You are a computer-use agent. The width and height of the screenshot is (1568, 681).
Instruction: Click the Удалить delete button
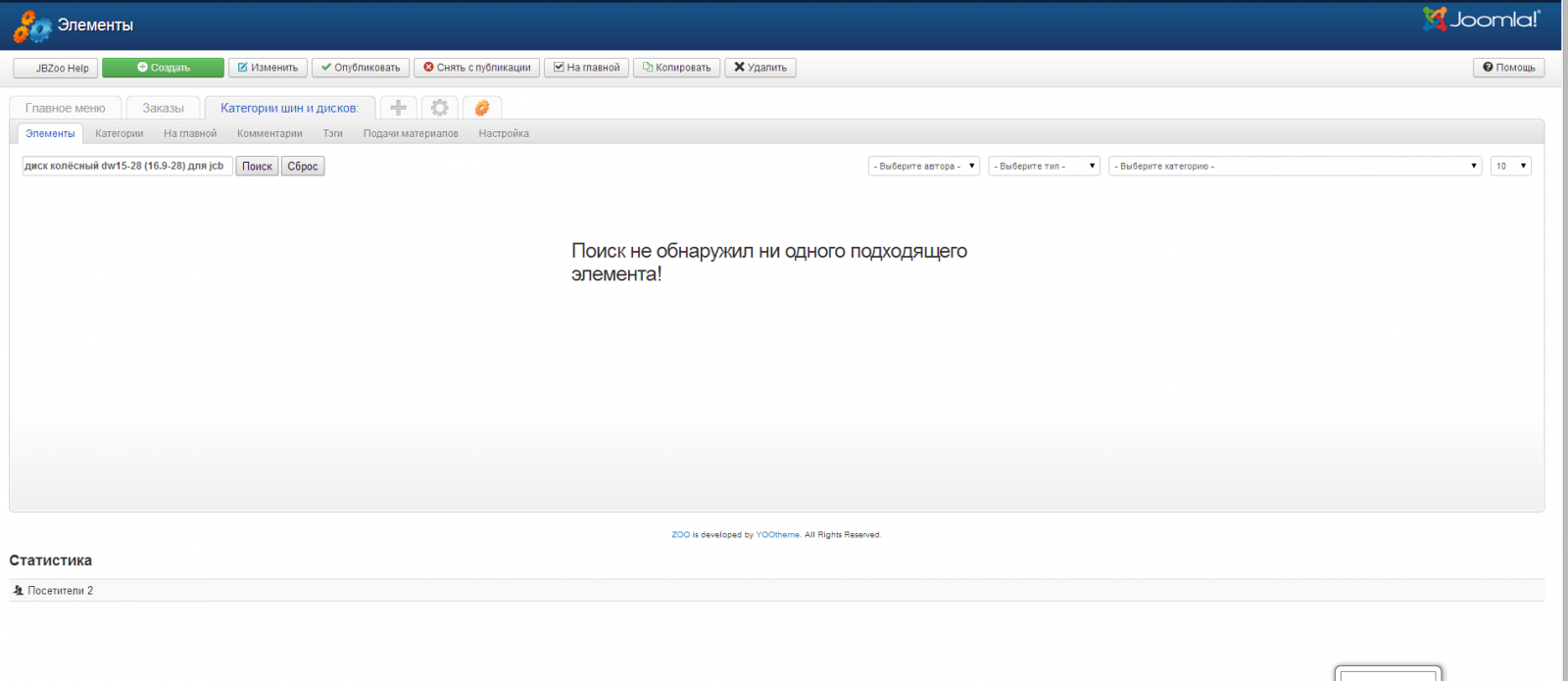(759, 68)
